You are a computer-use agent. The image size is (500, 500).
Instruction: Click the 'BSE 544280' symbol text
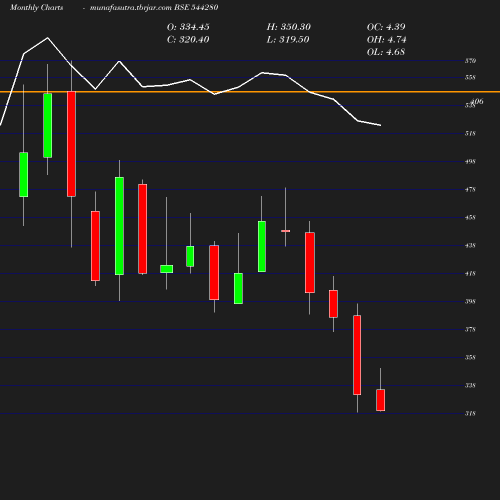(196, 7)
